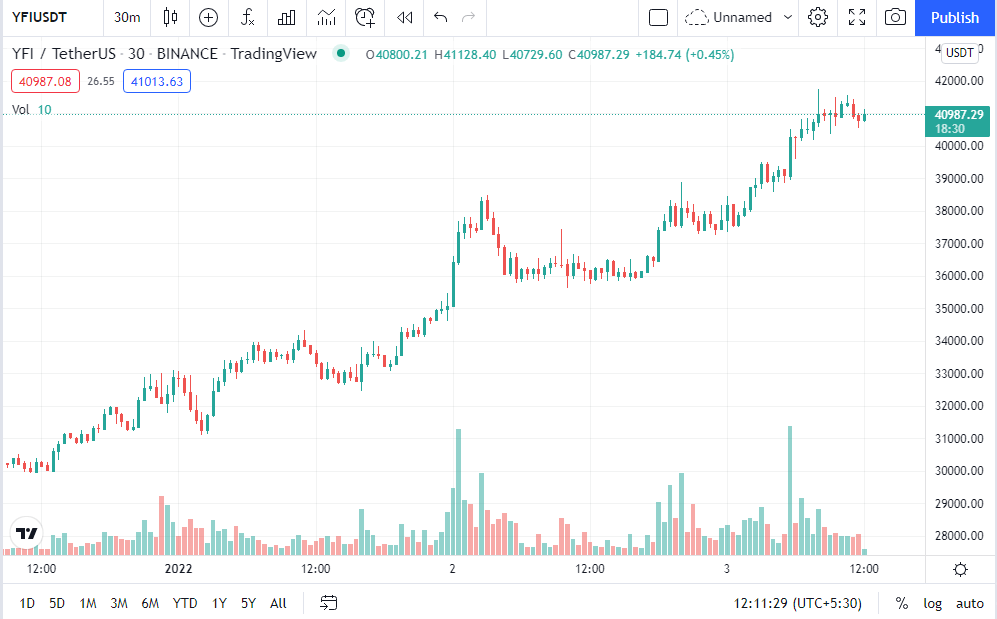Viewport: 997px width, 619px height.
Task: Expand the Unnamed layout dropdown
Action: (x=788, y=17)
